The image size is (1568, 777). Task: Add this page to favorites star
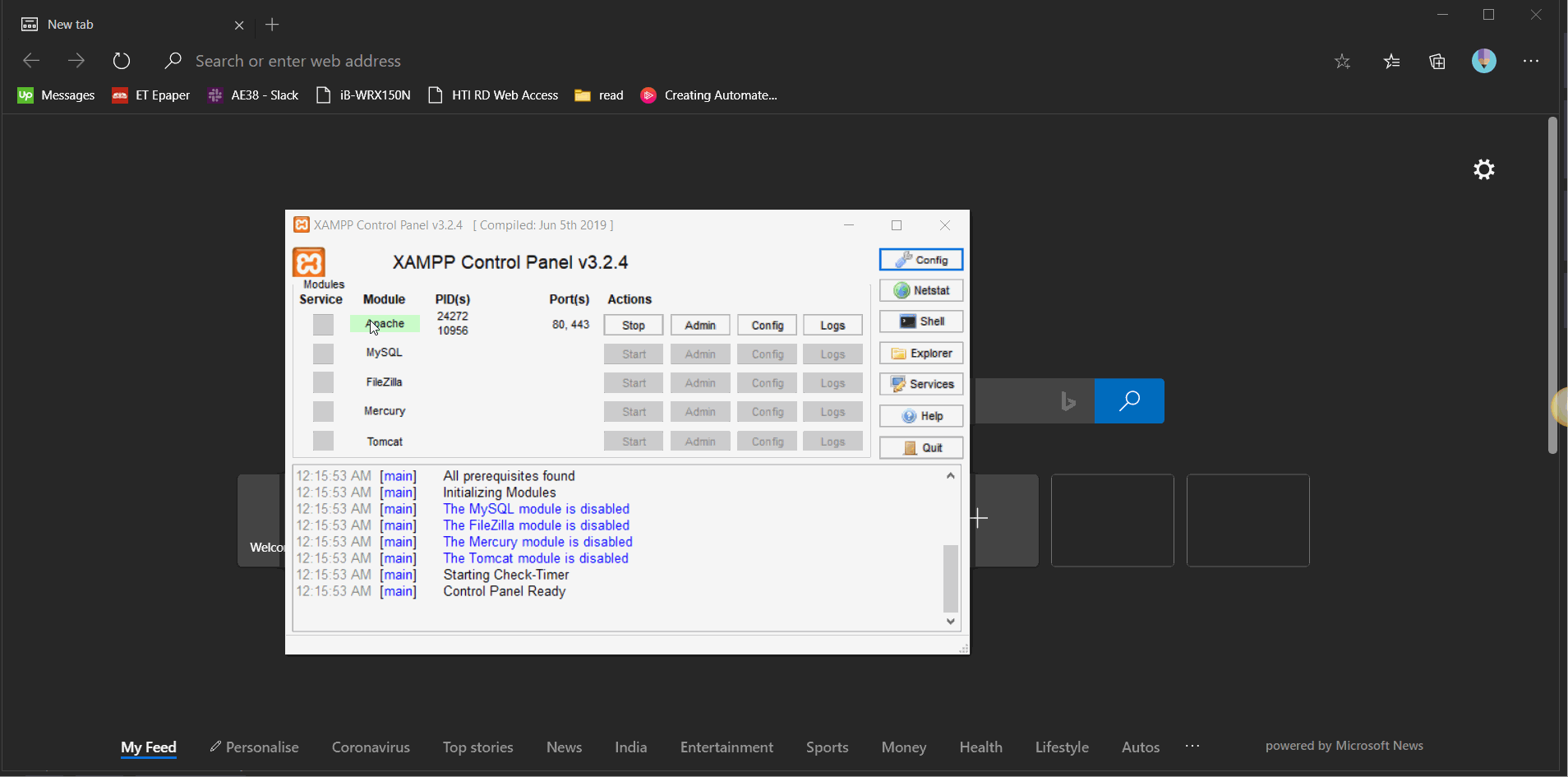pos(1342,62)
